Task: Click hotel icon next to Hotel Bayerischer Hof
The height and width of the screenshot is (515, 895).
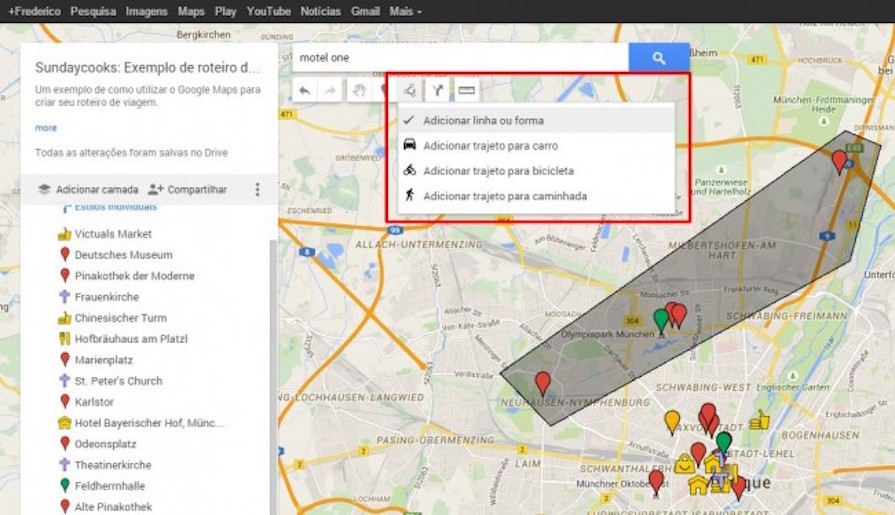Action: [x=64, y=423]
